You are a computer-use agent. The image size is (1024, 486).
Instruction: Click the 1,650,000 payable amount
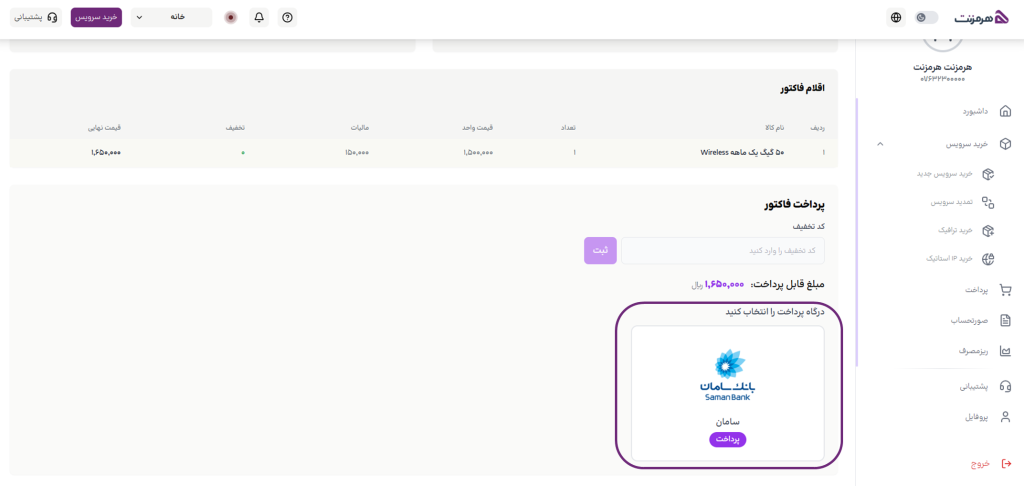pos(724,284)
